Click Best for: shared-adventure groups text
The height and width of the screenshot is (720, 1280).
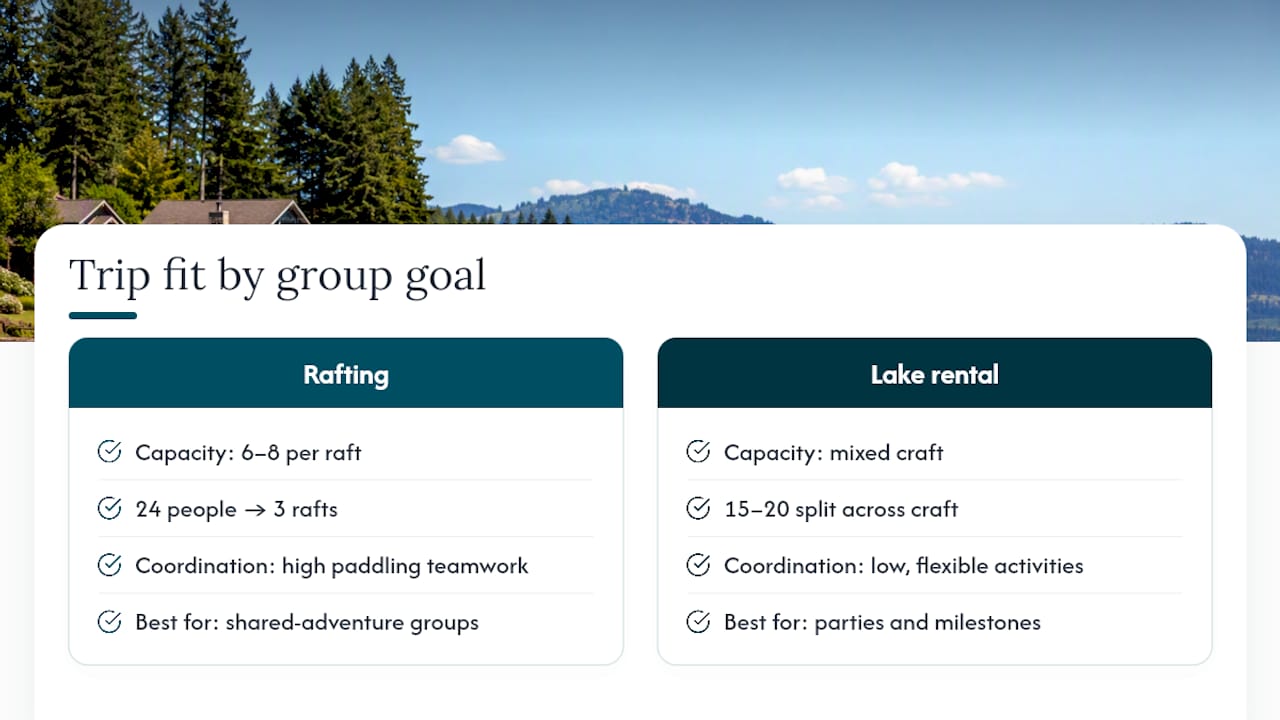click(307, 622)
